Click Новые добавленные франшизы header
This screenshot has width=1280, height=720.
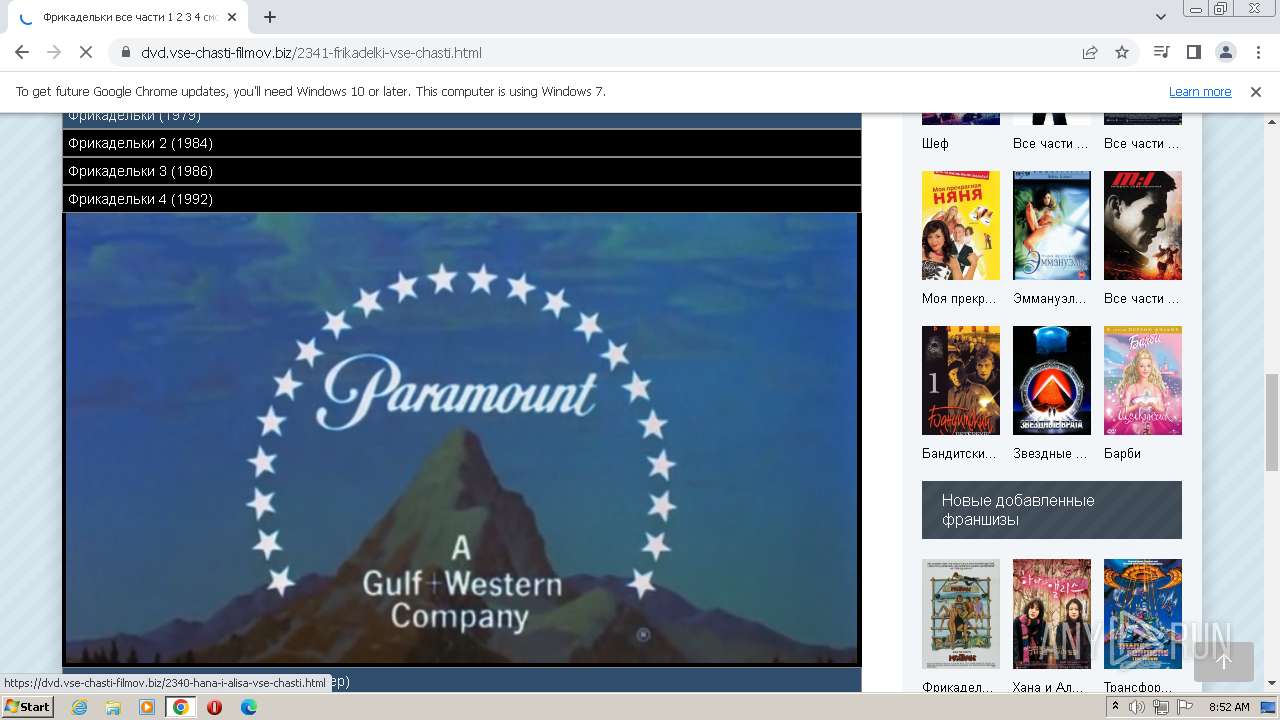tap(1051, 510)
